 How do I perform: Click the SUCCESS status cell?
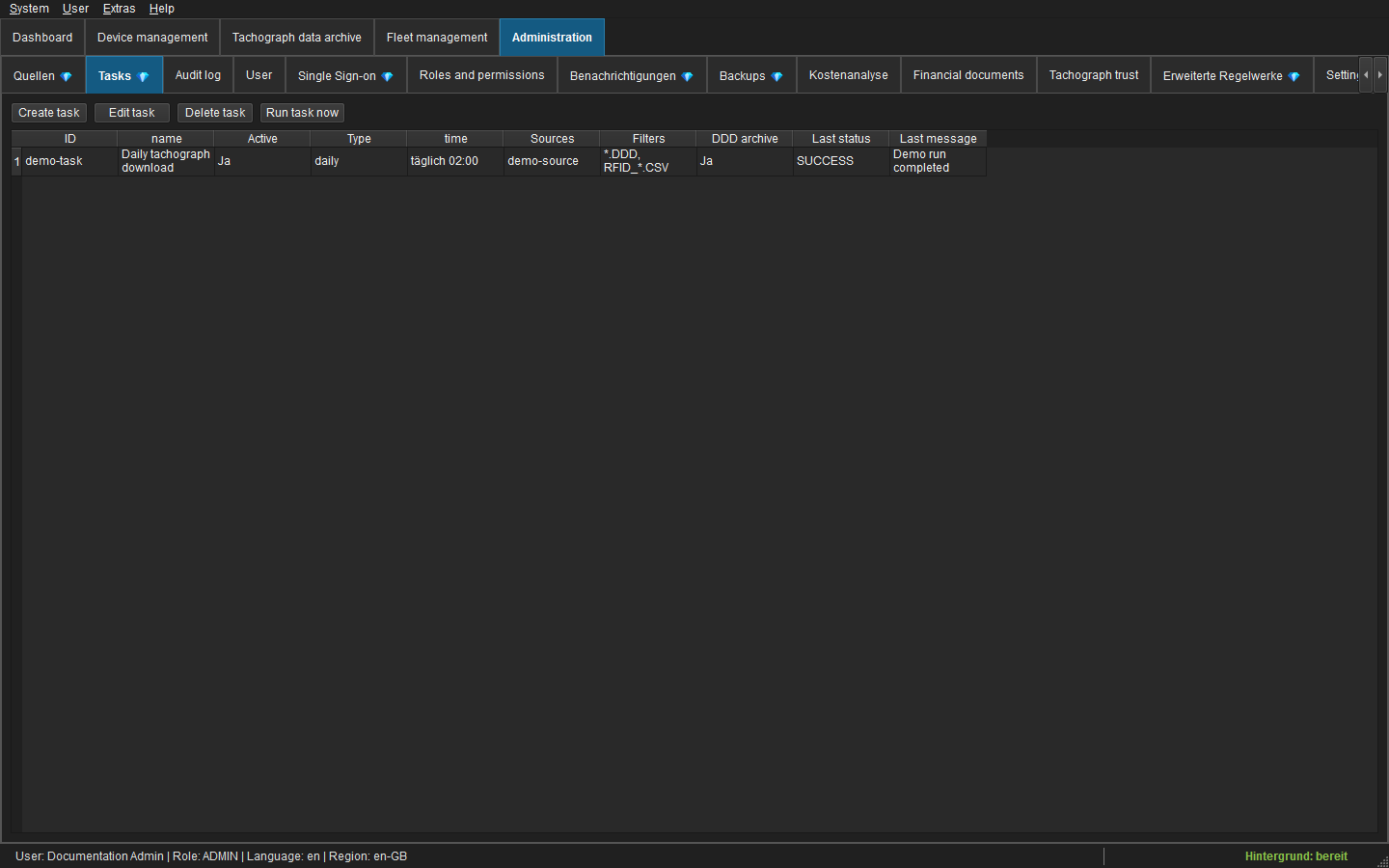pyautogui.click(x=841, y=161)
